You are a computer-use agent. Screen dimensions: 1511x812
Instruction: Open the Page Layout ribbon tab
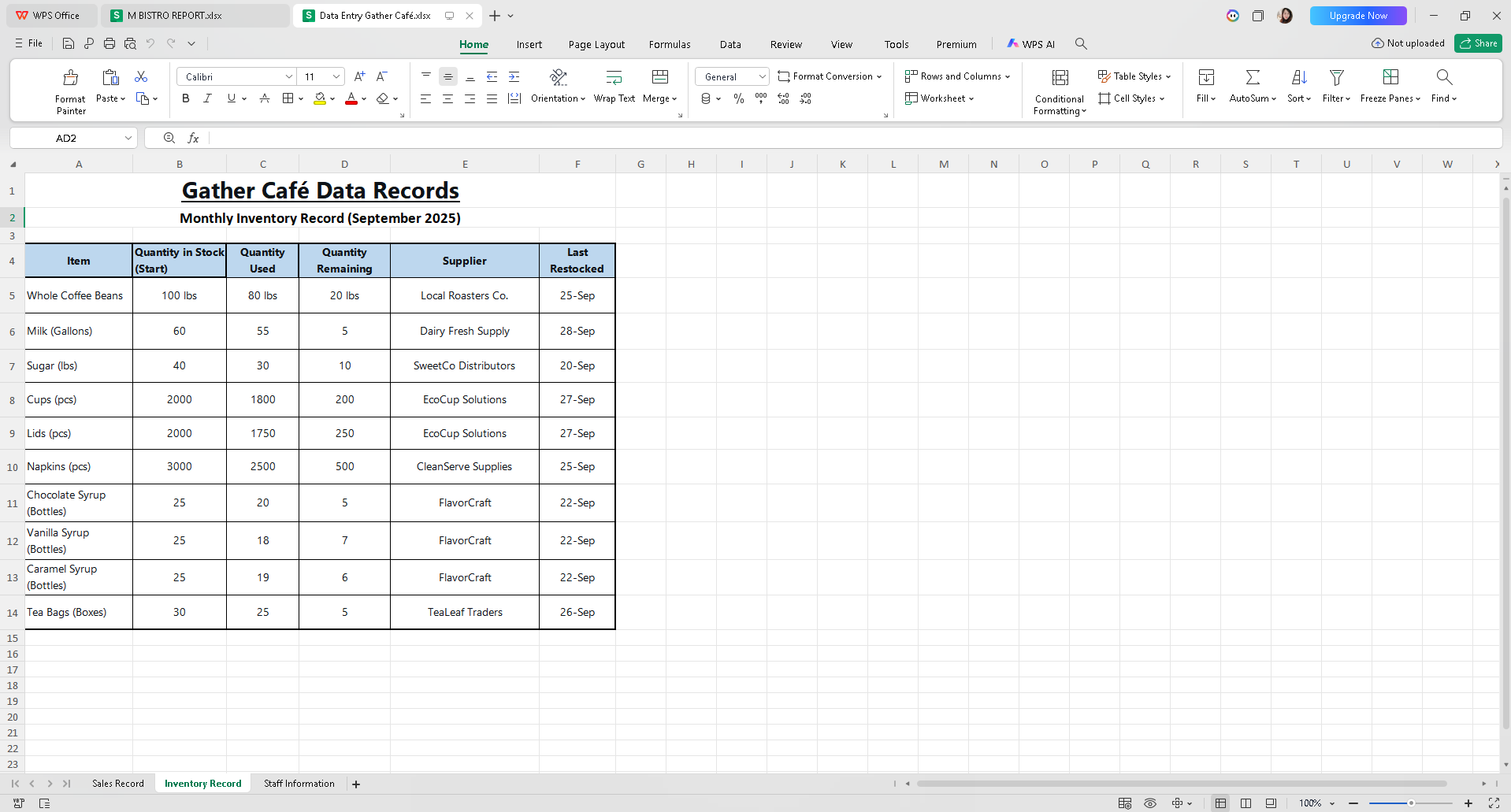click(596, 44)
